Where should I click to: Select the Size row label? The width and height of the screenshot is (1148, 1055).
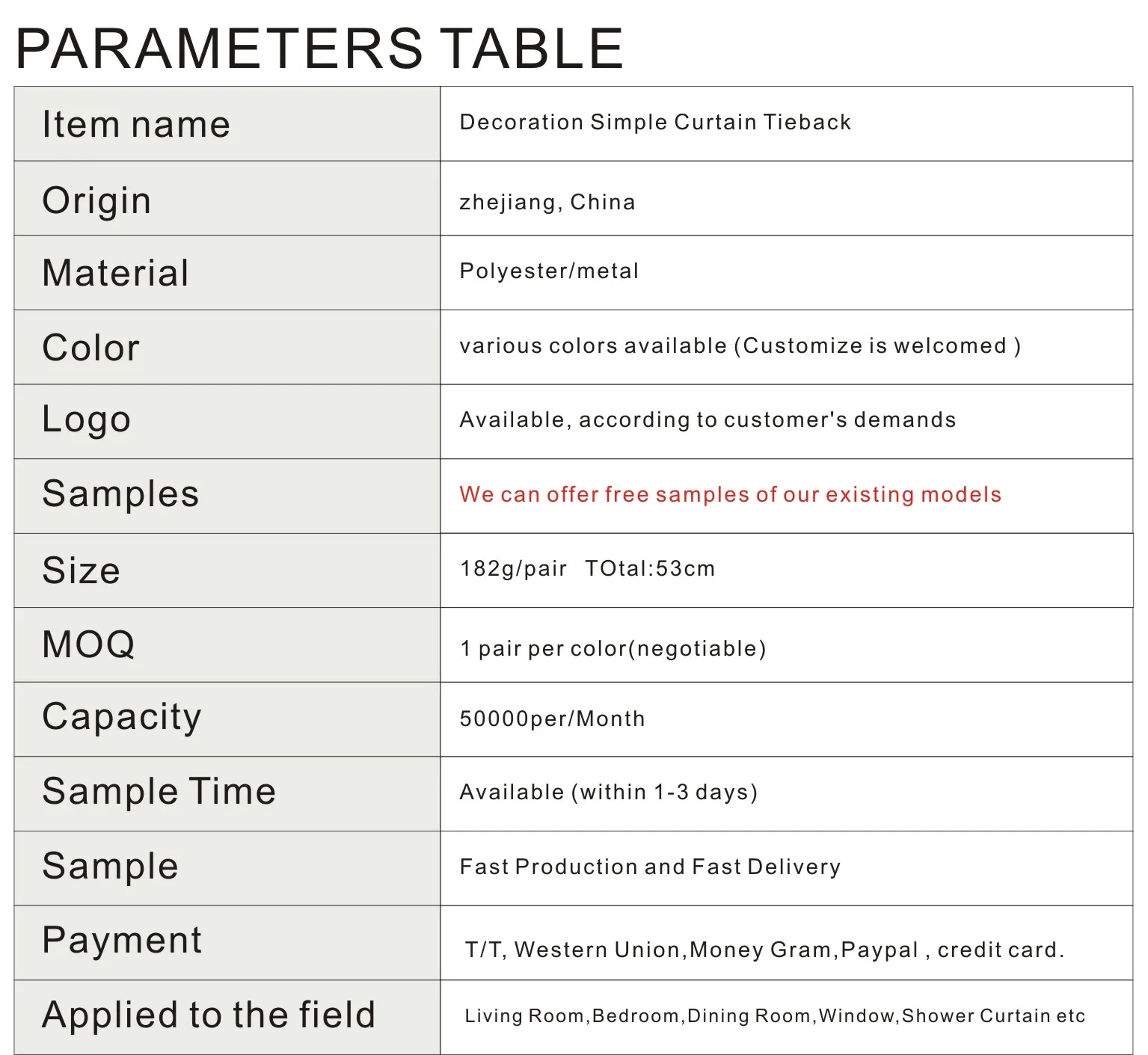[82, 570]
